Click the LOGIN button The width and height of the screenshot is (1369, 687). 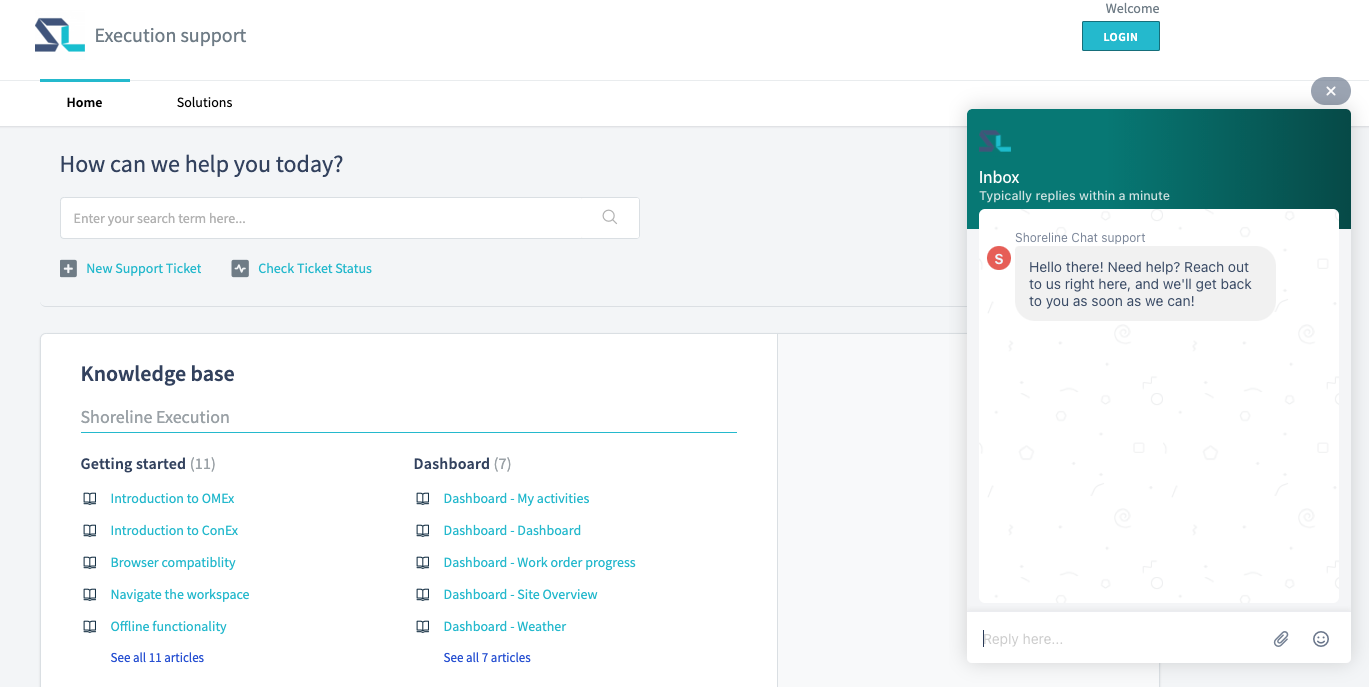1121,36
